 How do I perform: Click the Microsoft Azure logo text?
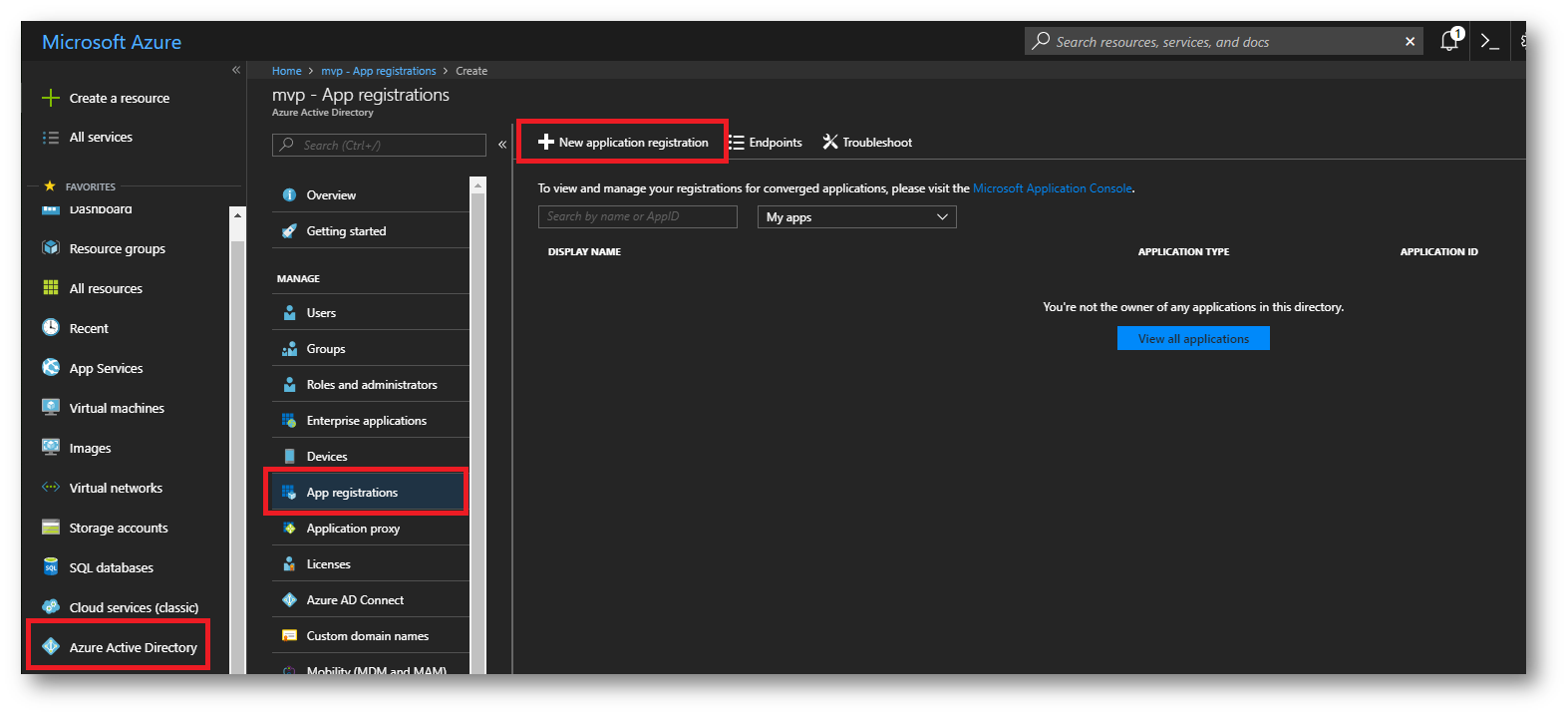[112, 42]
